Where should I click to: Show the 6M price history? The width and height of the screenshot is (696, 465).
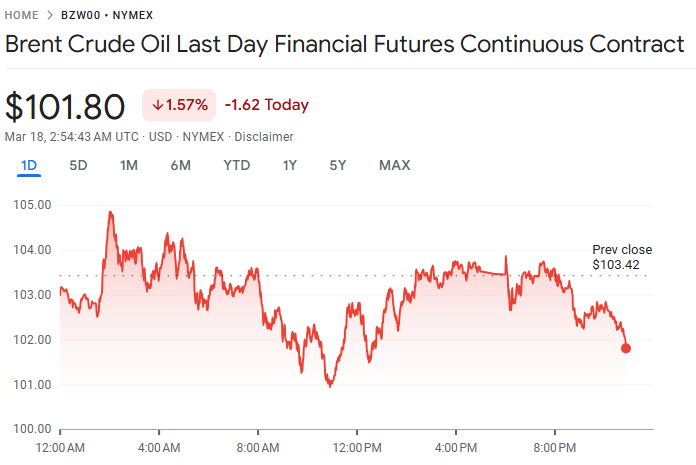tap(180, 165)
